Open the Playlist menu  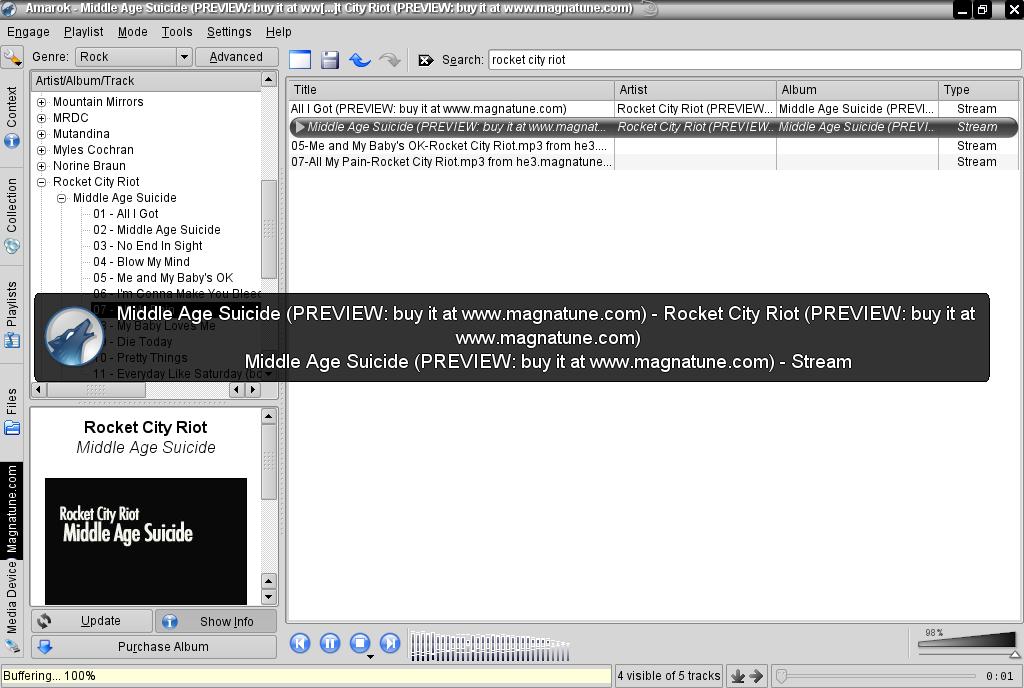point(83,32)
